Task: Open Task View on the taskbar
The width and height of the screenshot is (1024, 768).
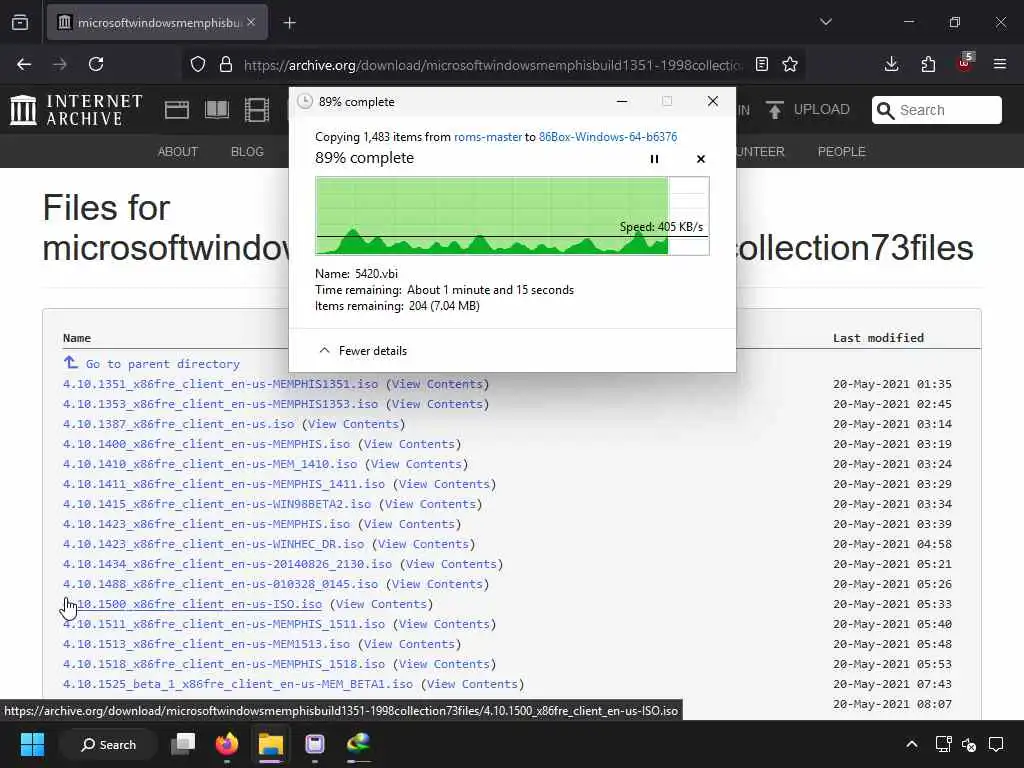Action: 183,744
